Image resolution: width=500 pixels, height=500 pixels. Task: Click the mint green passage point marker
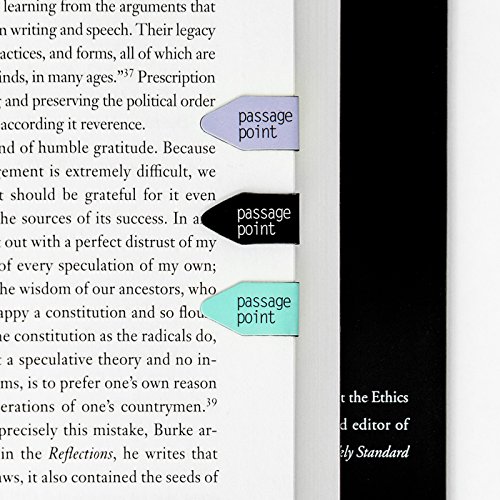click(x=250, y=309)
